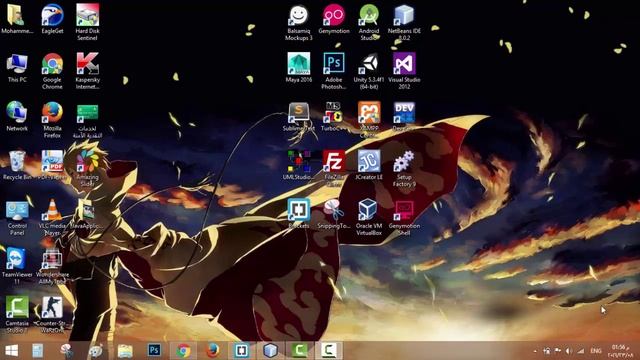640x360 pixels.
Task: Open the Maya 2016 desktop shortcut
Action: [x=299, y=68]
